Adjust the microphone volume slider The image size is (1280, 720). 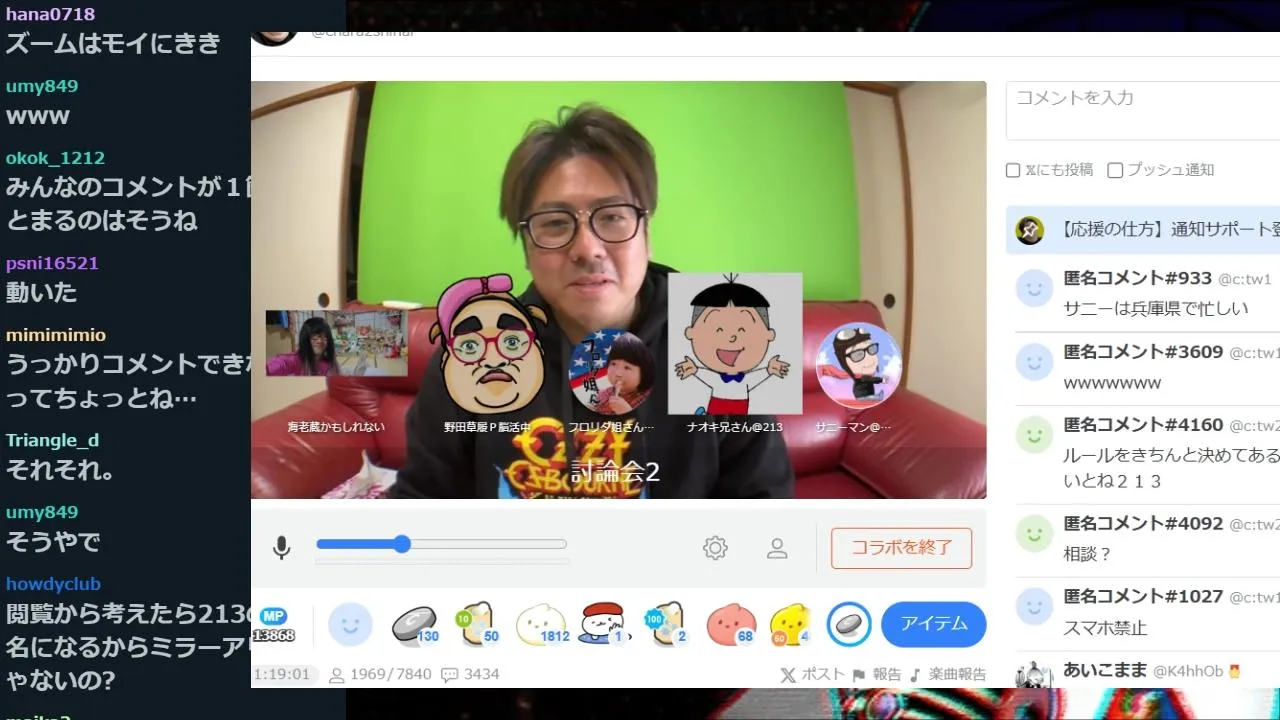441,544
